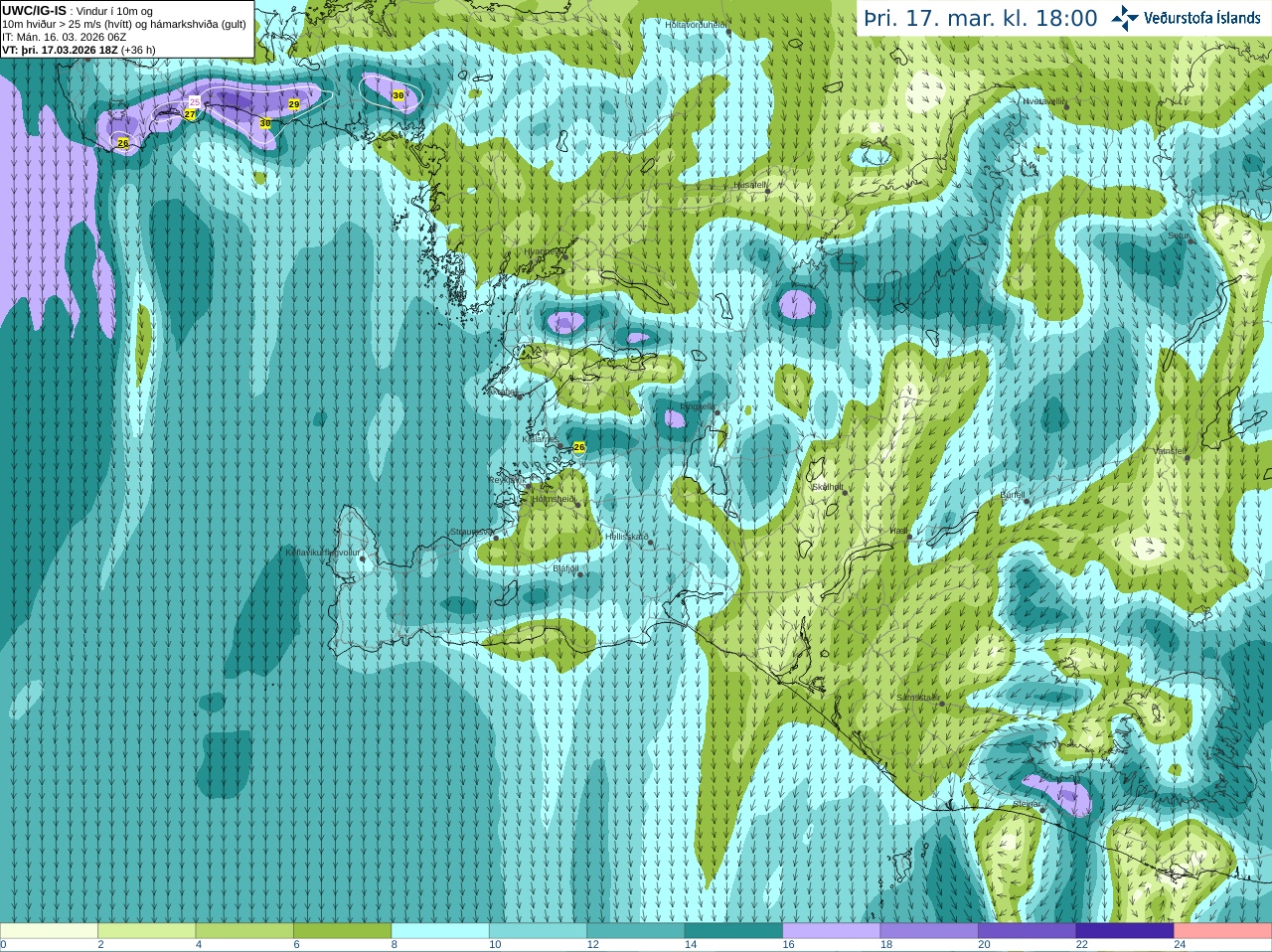The width and height of the screenshot is (1272, 952).
Task: Click the Hvanneyri station label
Action: (x=543, y=251)
